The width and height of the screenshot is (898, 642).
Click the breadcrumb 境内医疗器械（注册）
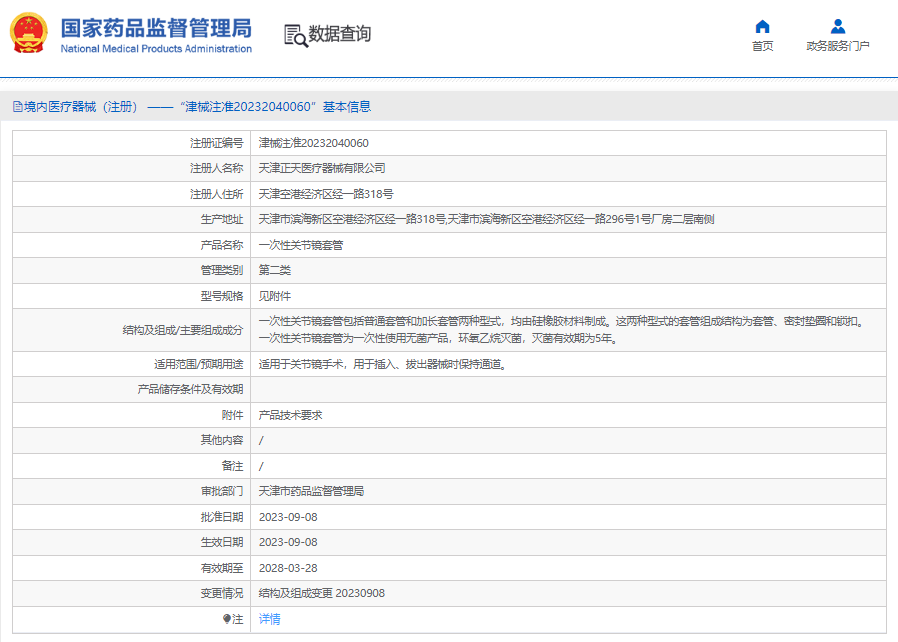(81, 107)
